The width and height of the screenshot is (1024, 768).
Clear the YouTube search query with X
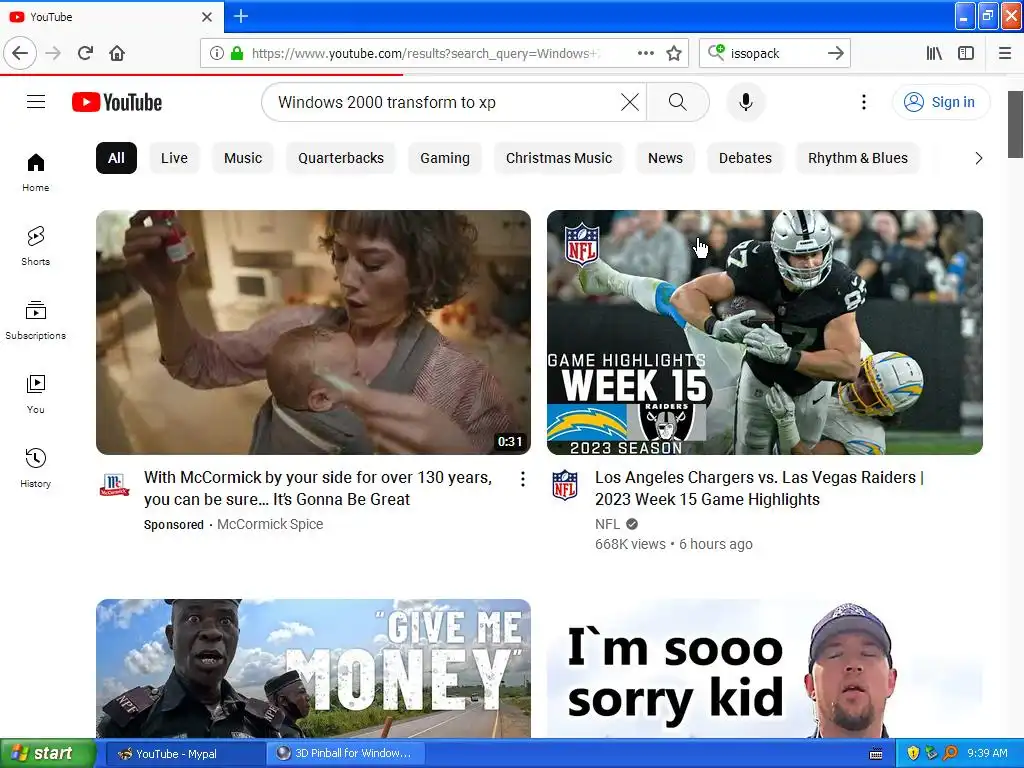[630, 102]
